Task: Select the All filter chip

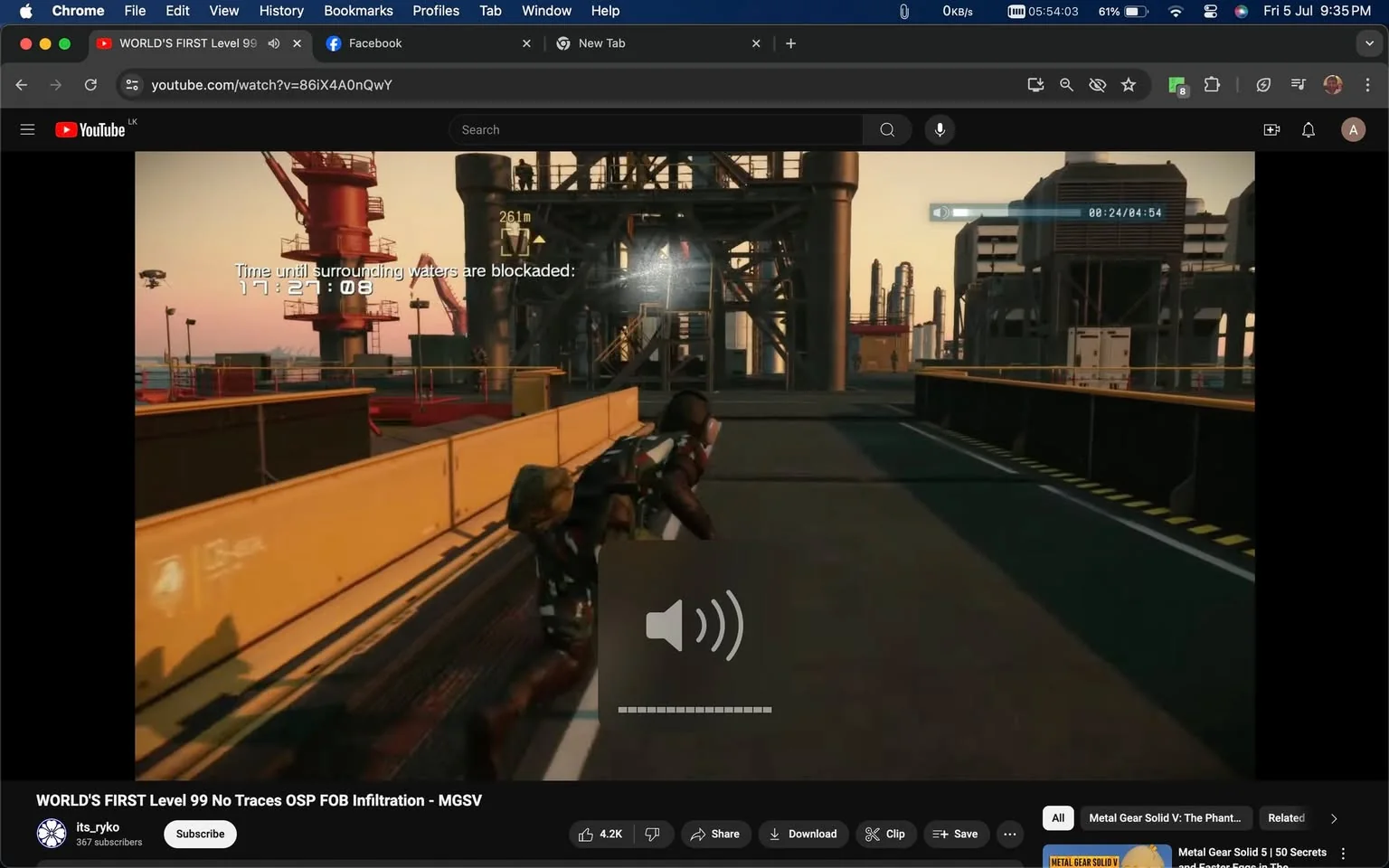Action: (x=1057, y=817)
